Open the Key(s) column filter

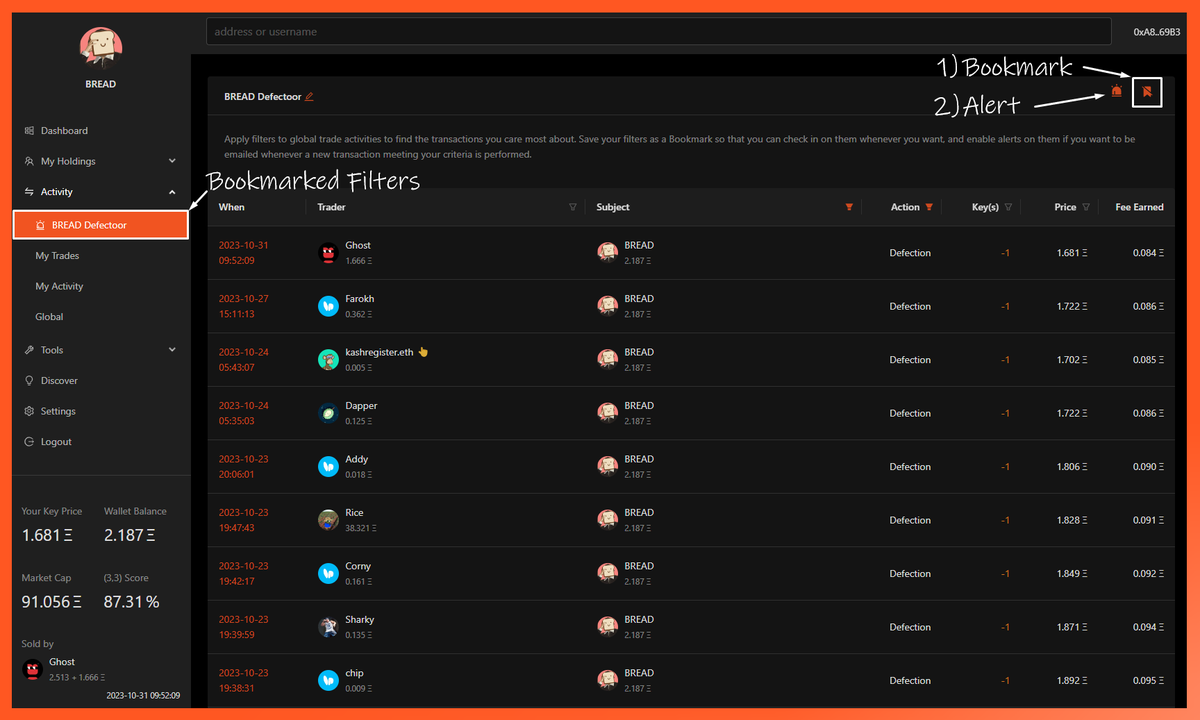click(1008, 207)
